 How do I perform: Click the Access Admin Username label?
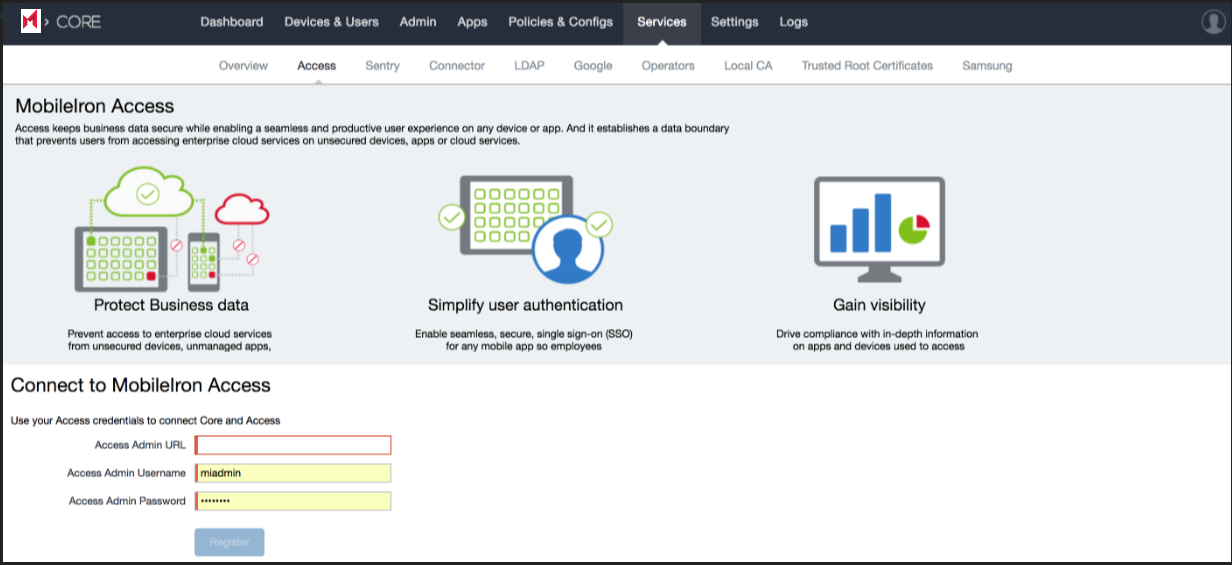[x=126, y=473]
